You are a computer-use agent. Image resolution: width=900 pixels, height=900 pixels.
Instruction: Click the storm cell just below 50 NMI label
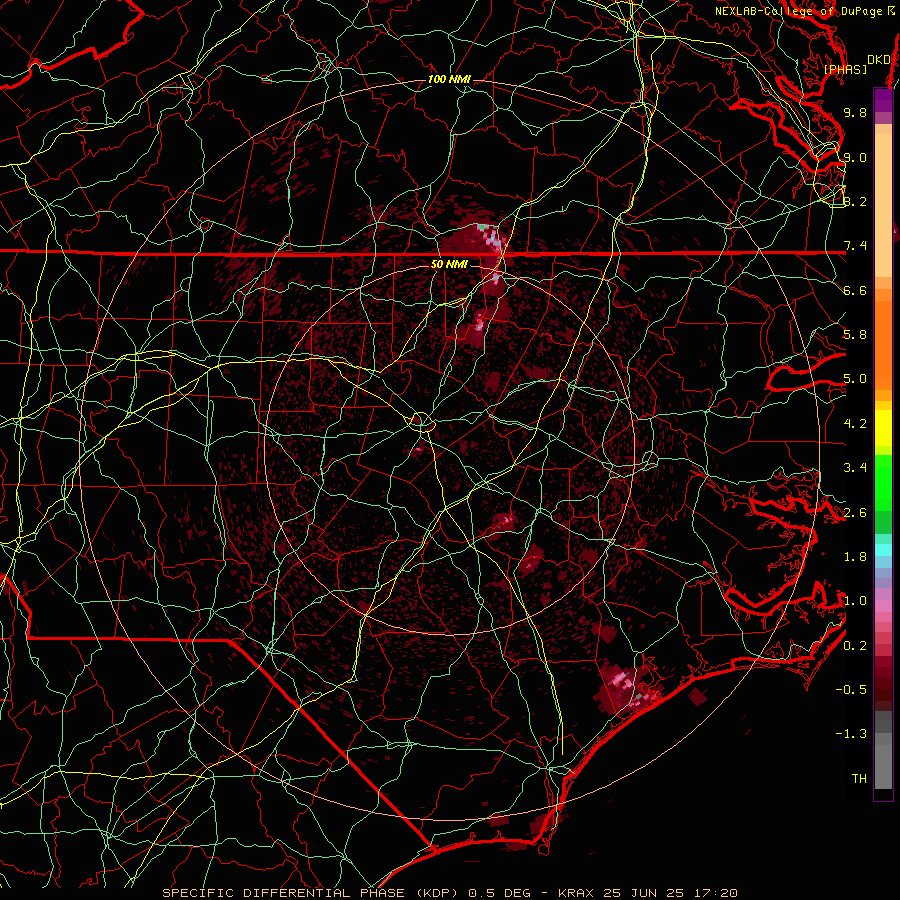pyautogui.click(x=495, y=279)
